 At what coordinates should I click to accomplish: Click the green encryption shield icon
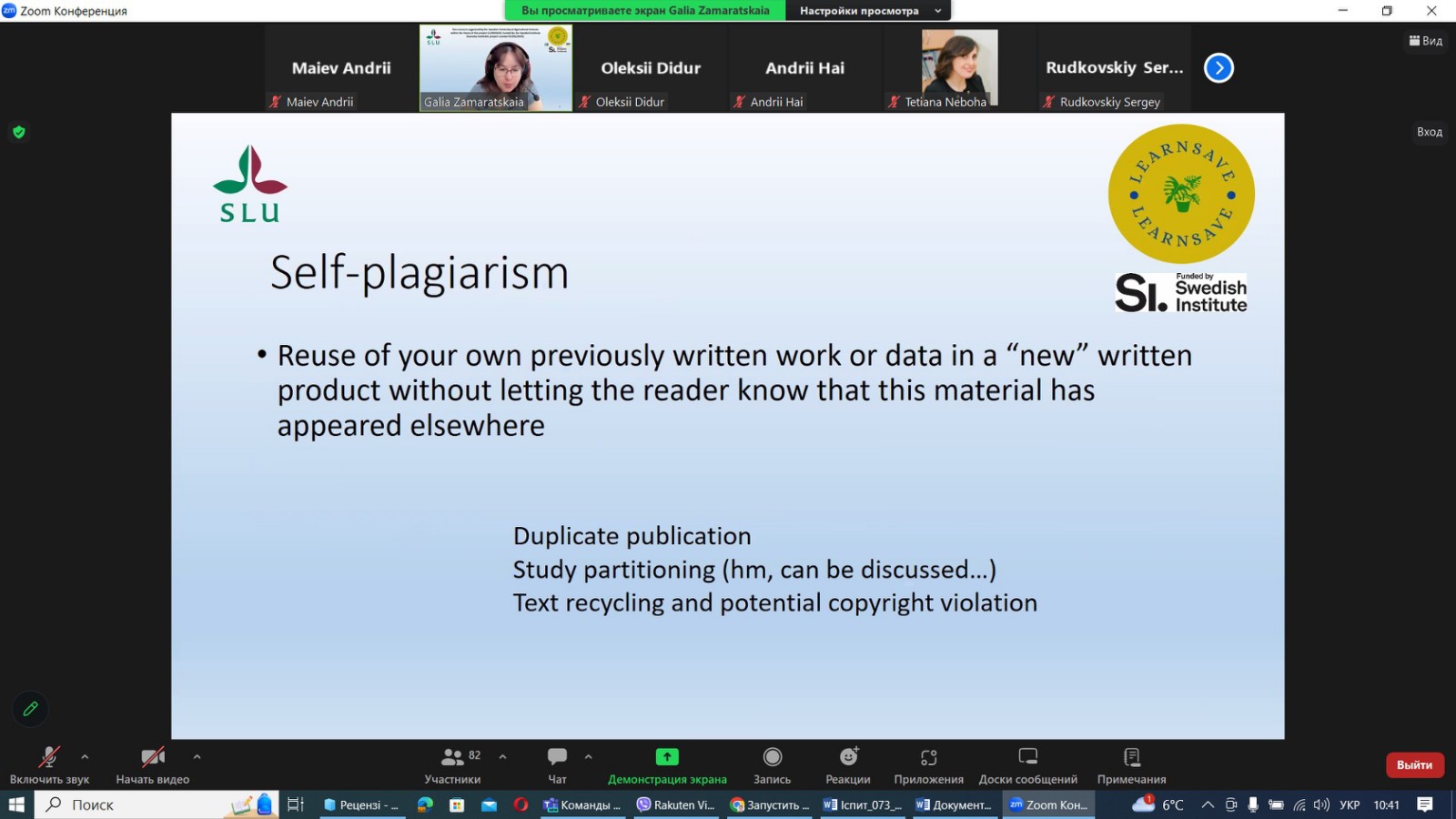[x=19, y=132]
